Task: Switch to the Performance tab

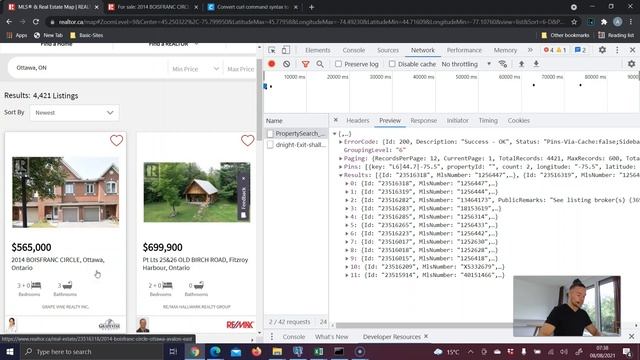Action: pyautogui.click(x=464, y=50)
